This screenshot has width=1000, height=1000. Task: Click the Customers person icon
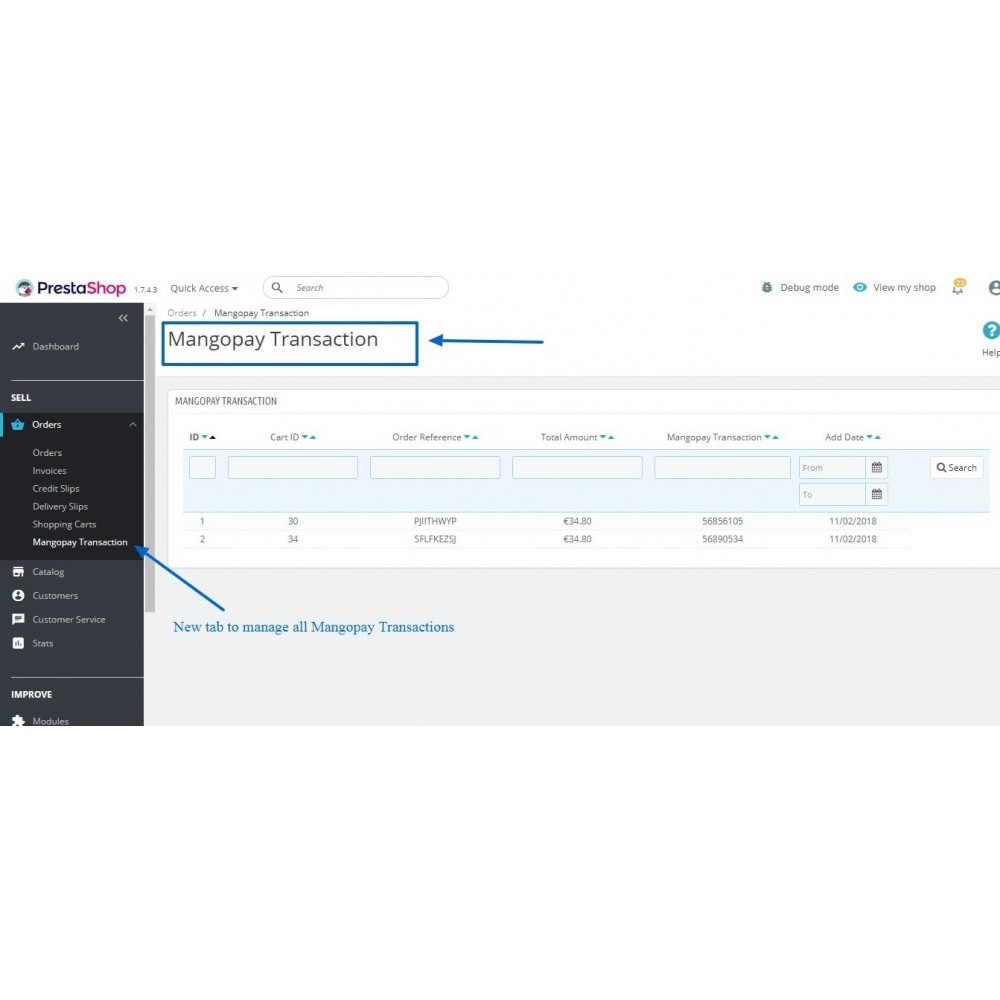tap(18, 596)
